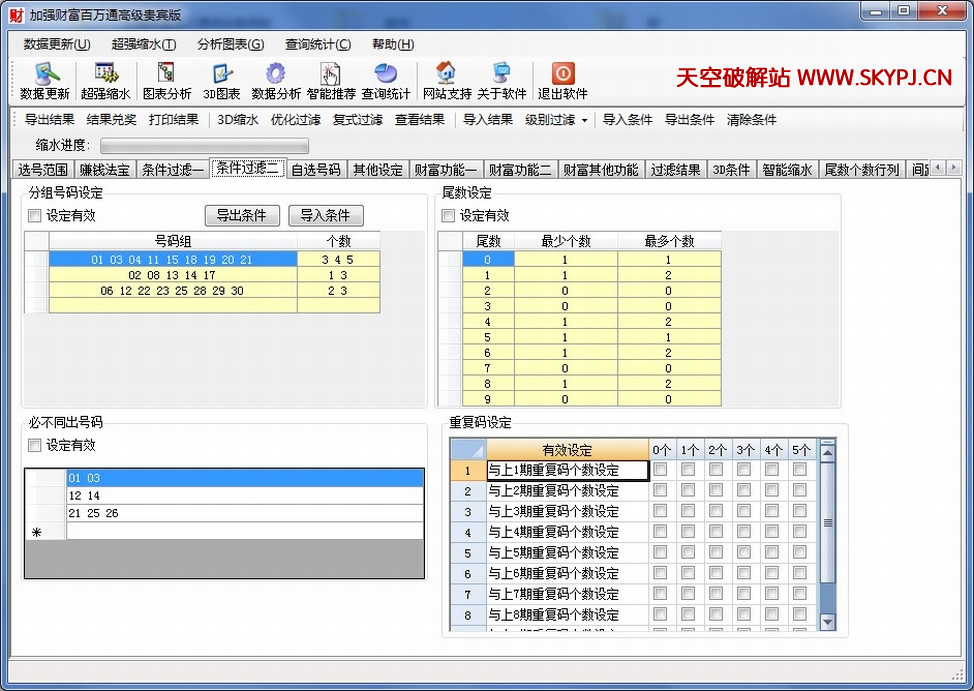
Task: Click the 数据更新 toolbar icon
Action: point(45,75)
